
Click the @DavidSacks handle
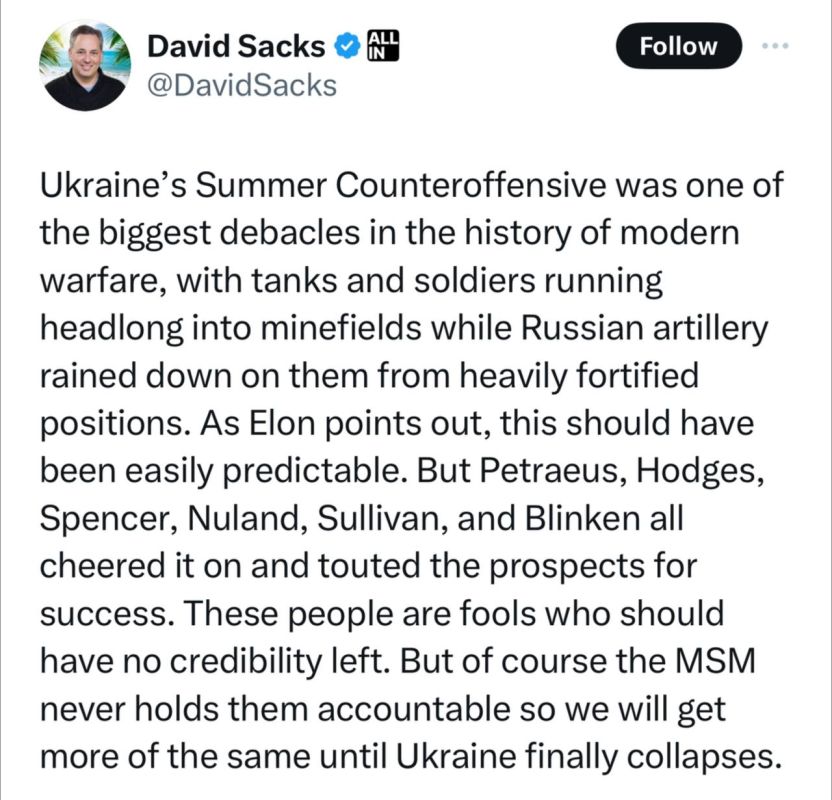[241, 87]
